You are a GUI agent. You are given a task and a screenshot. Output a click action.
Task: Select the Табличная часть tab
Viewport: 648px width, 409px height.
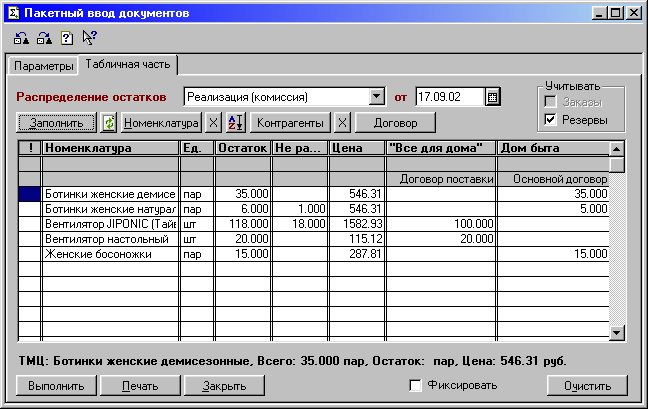pos(128,65)
